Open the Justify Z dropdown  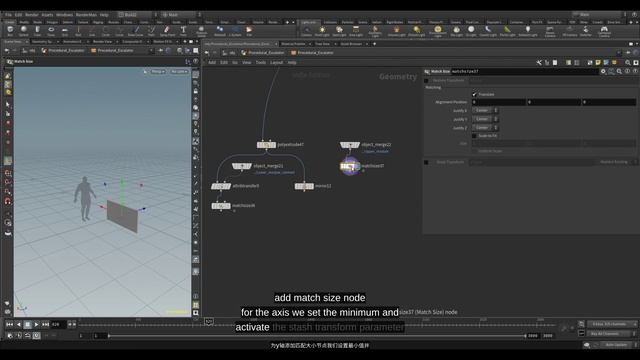pyautogui.click(x=485, y=127)
